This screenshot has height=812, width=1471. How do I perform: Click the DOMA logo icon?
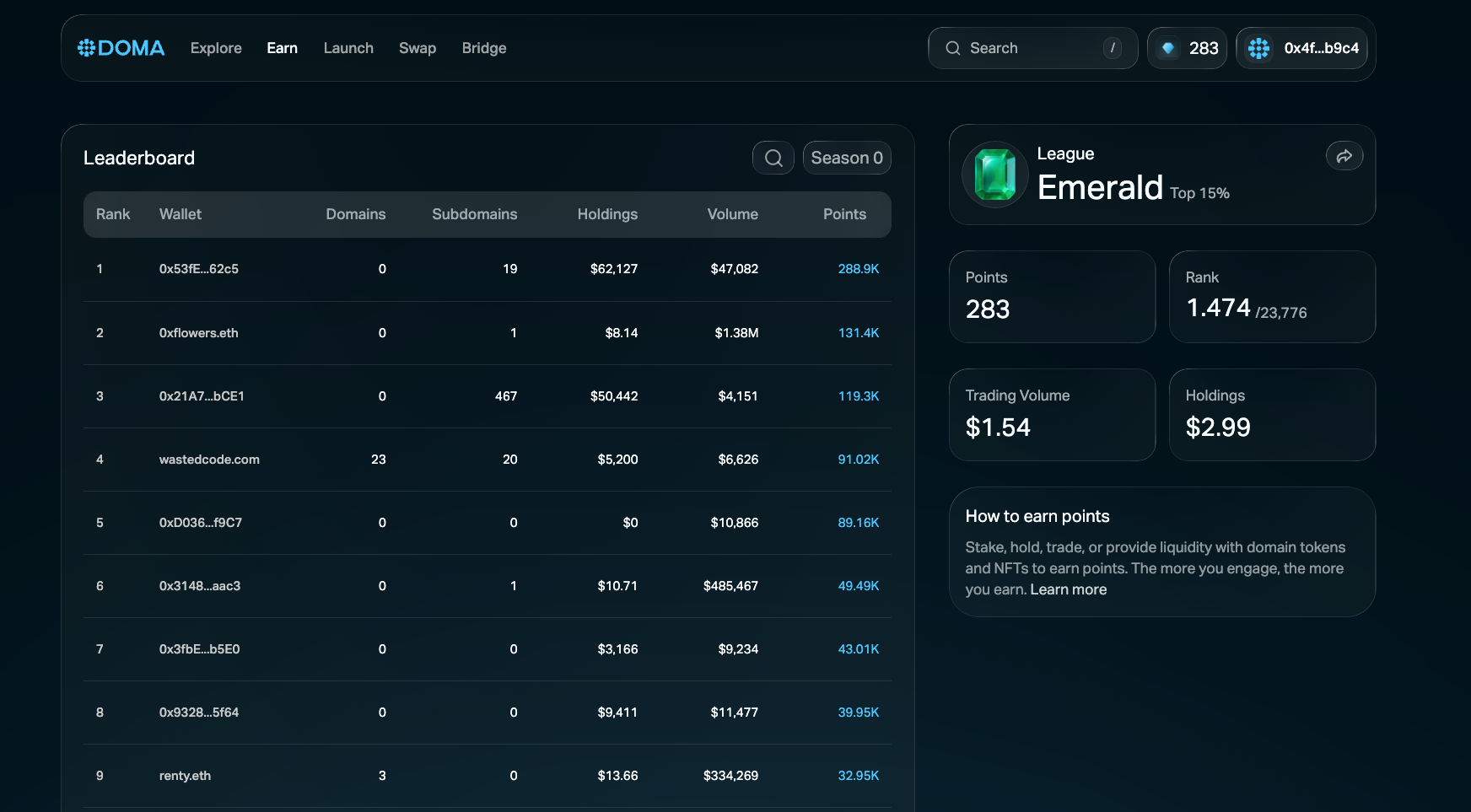pyautogui.click(x=87, y=48)
